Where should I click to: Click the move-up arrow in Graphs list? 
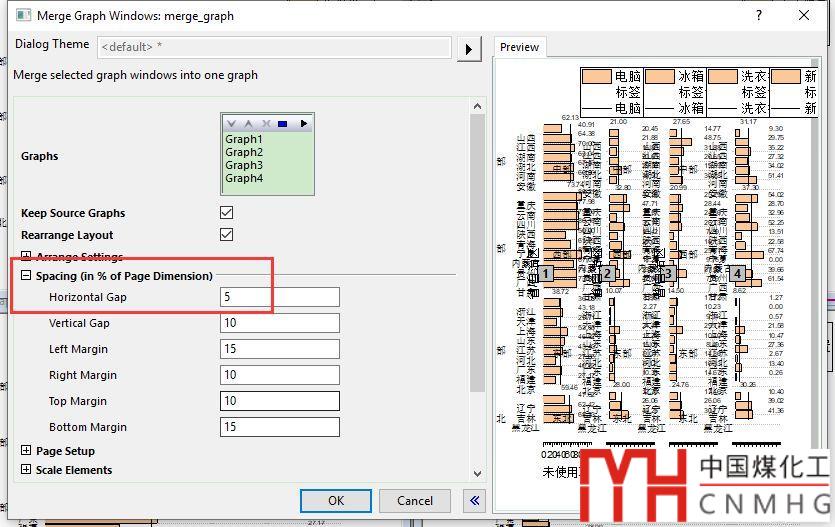(249, 124)
